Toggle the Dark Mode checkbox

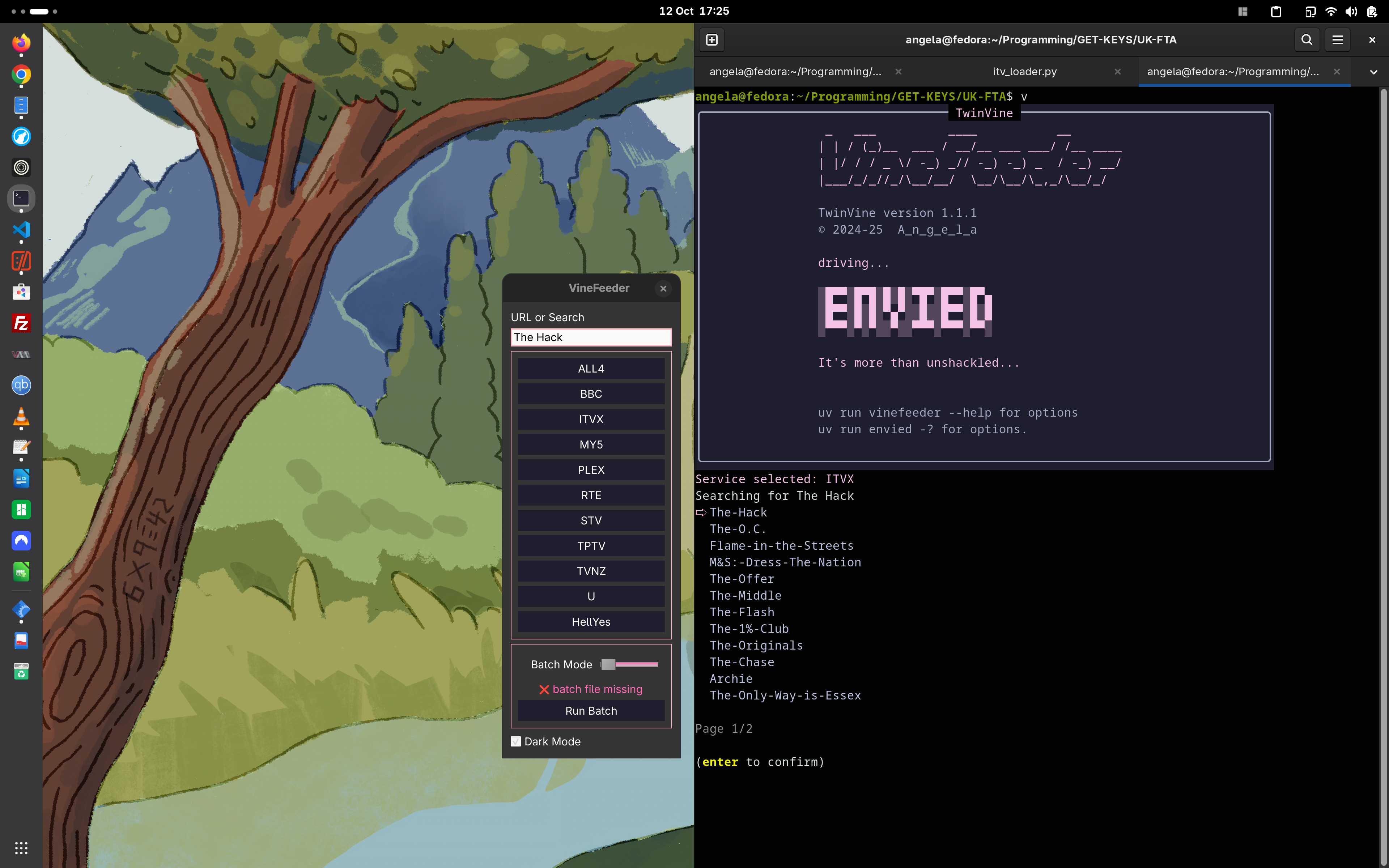(516, 741)
